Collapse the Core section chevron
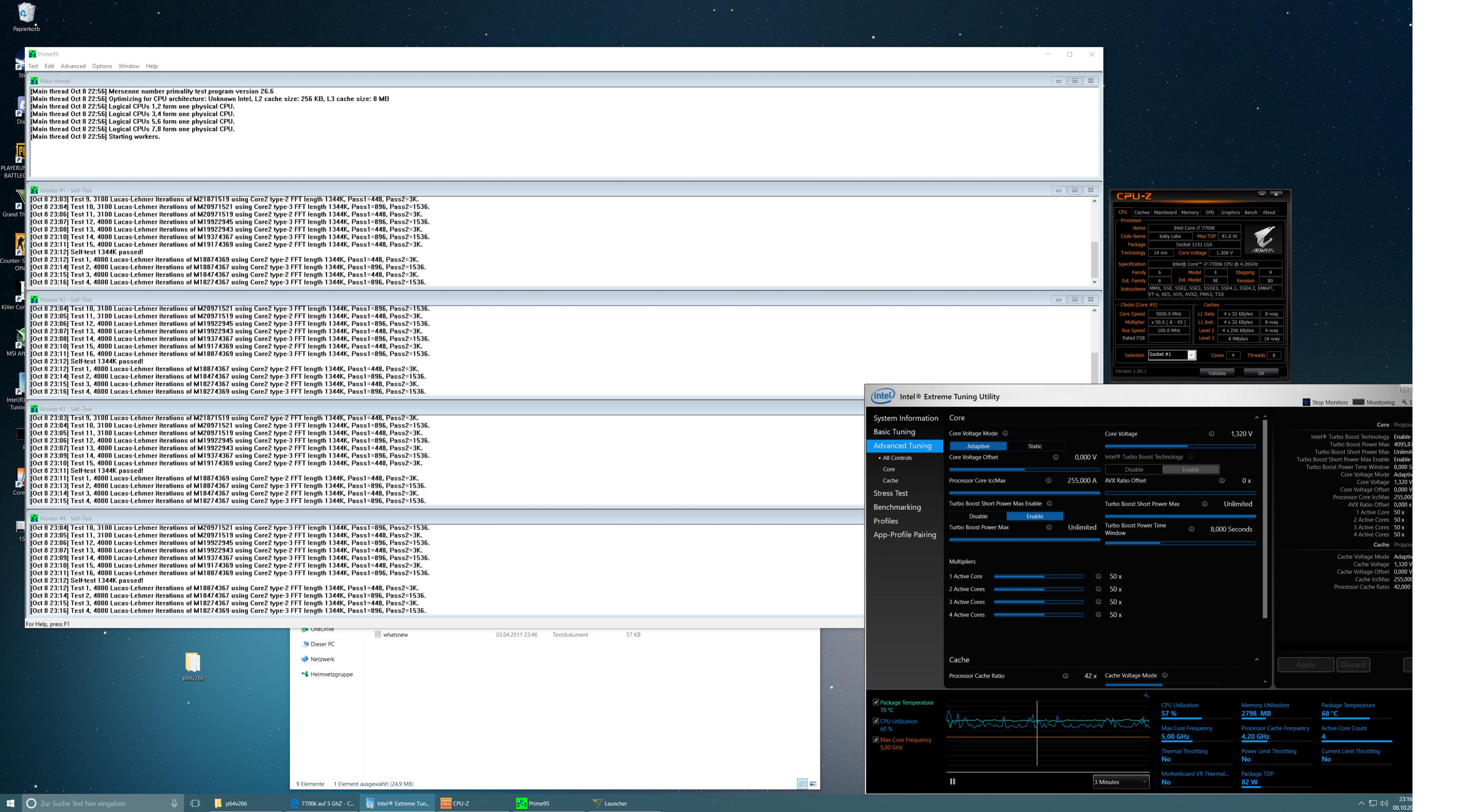The height and width of the screenshot is (812, 1460). coord(1257,418)
